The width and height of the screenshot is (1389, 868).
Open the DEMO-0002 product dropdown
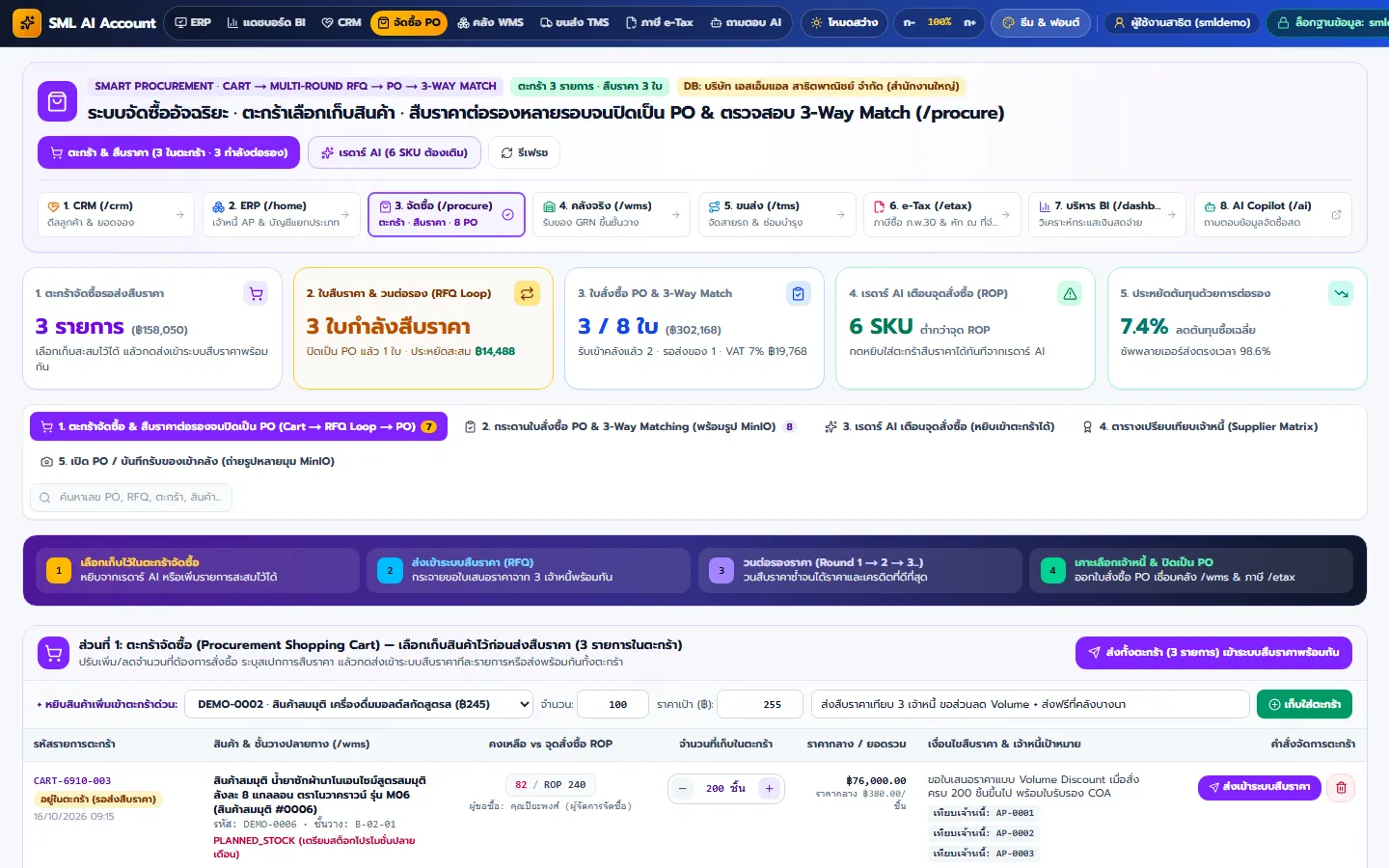pyautogui.click(x=359, y=704)
